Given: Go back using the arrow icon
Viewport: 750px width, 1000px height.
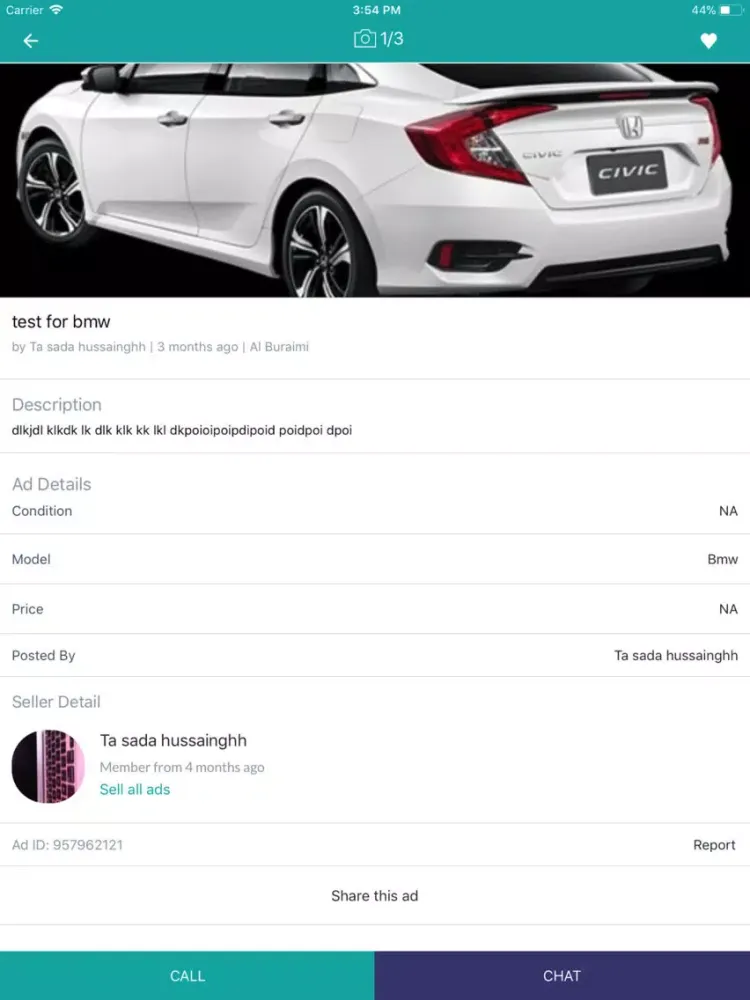Looking at the screenshot, I should [31, 41].
